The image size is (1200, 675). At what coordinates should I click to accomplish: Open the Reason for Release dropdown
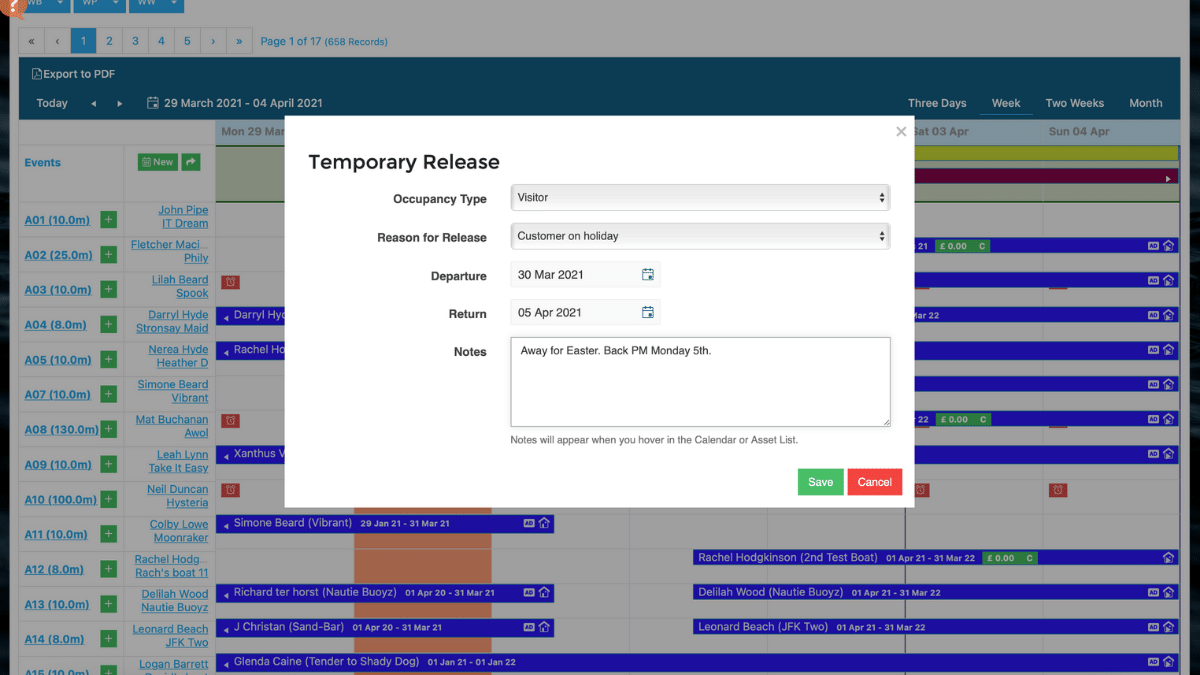tap(699, 236)
